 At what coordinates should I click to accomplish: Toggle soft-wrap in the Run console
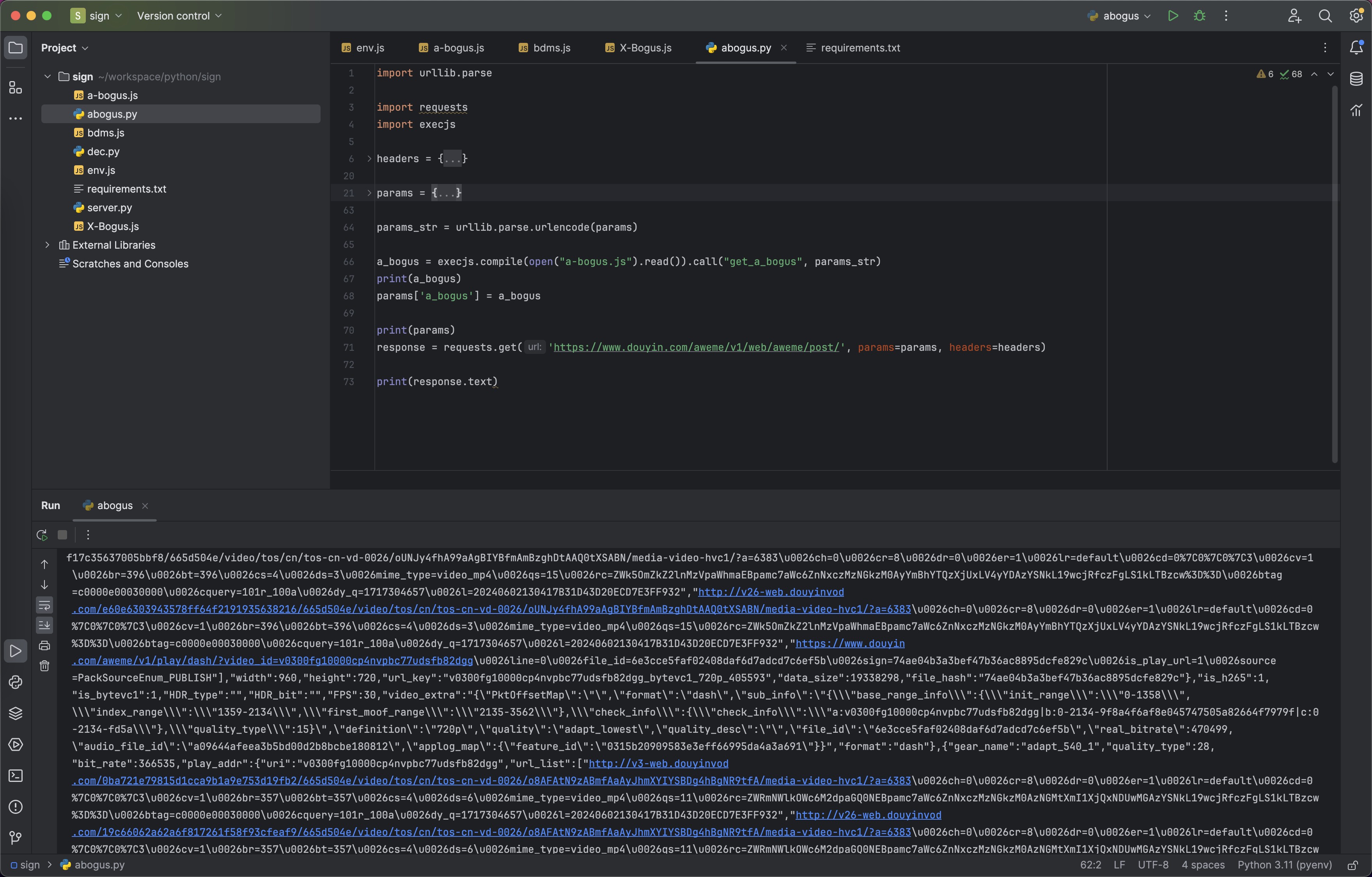pos(44,605)
